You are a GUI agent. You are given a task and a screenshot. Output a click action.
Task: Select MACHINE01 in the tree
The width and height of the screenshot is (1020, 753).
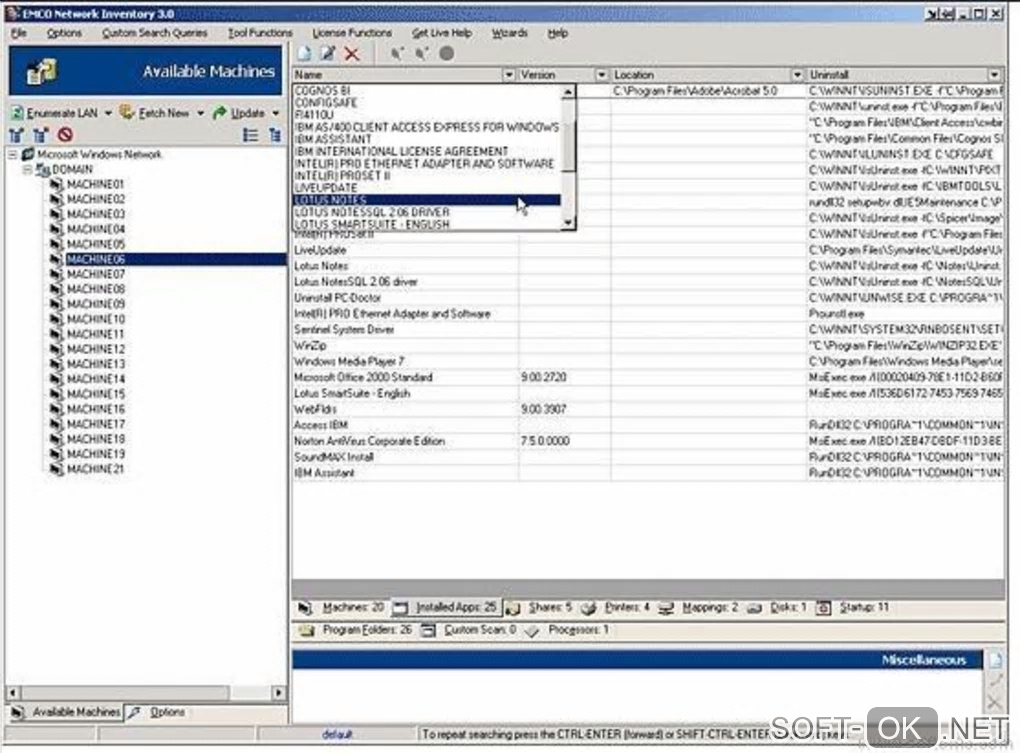(95, 185)
